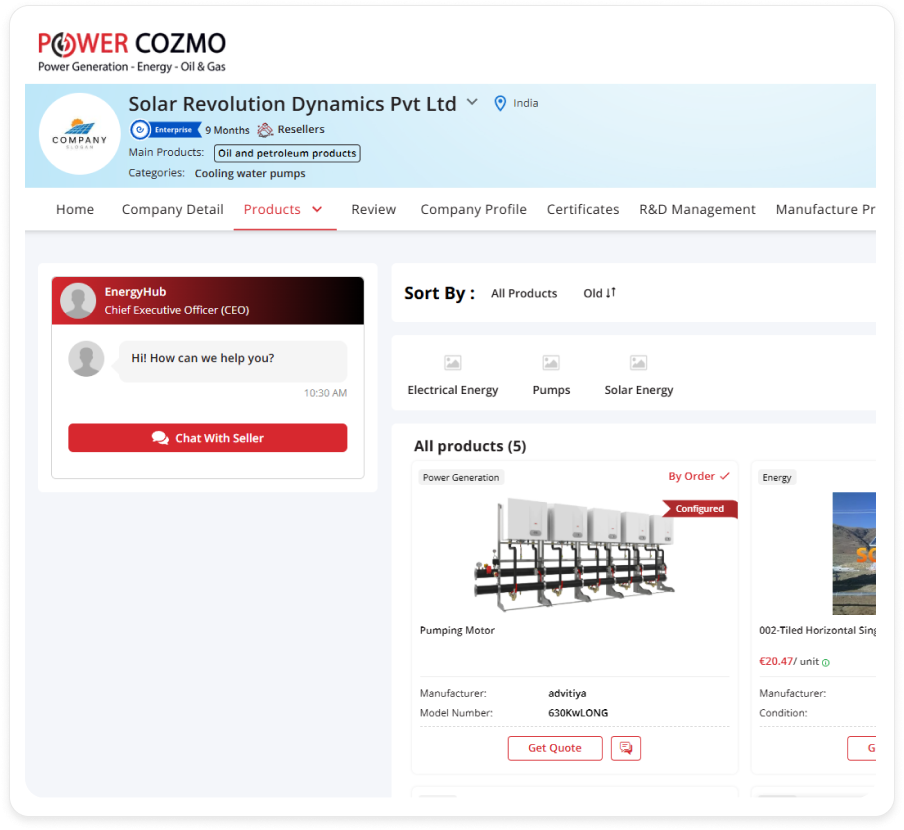Click the Solar Revolution company logo avatar
This screenshot has width=904, height=830.
click(79, 134)
